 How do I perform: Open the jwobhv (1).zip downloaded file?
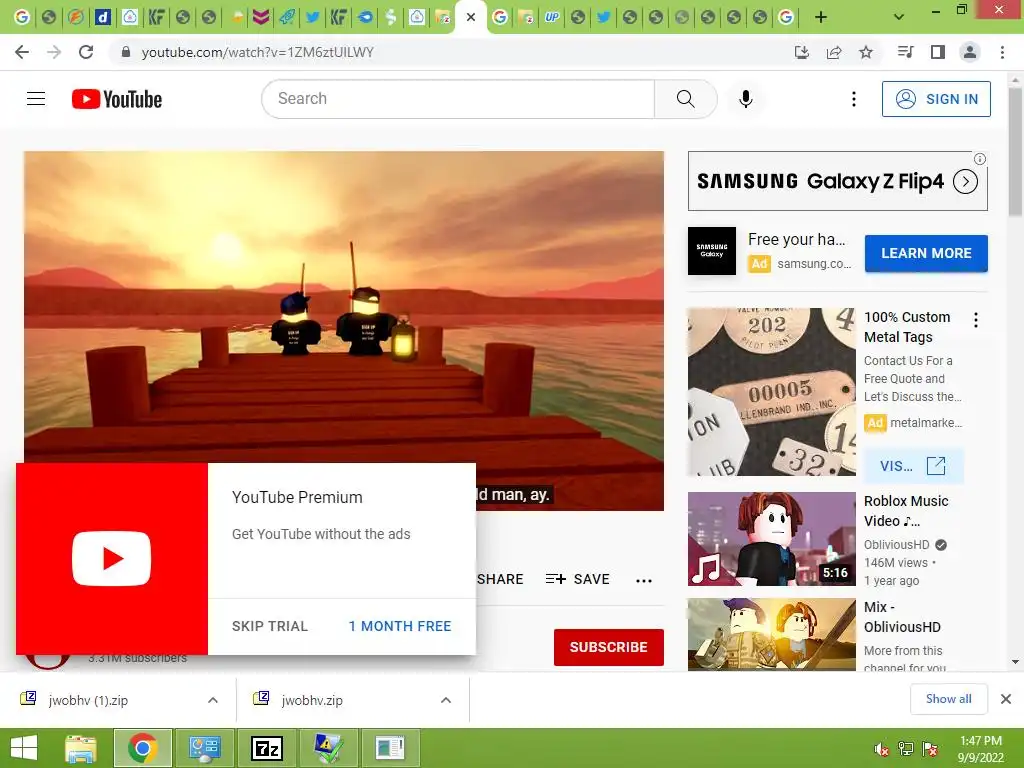(88, 700)
